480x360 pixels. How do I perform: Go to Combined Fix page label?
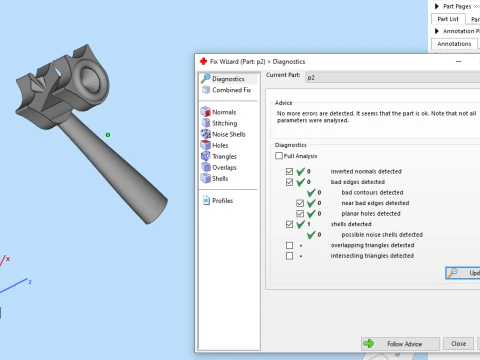click(x=232, y=90)
